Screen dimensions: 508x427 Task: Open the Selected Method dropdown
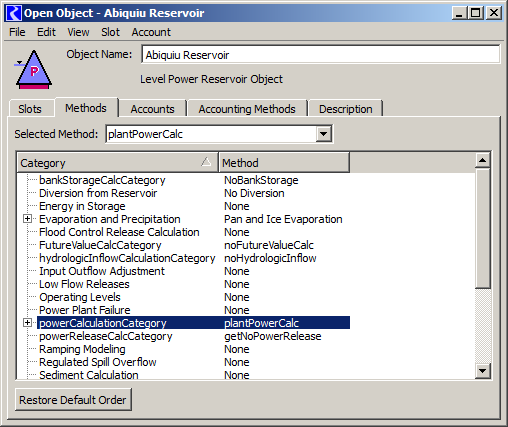click(x=323, y=134)
